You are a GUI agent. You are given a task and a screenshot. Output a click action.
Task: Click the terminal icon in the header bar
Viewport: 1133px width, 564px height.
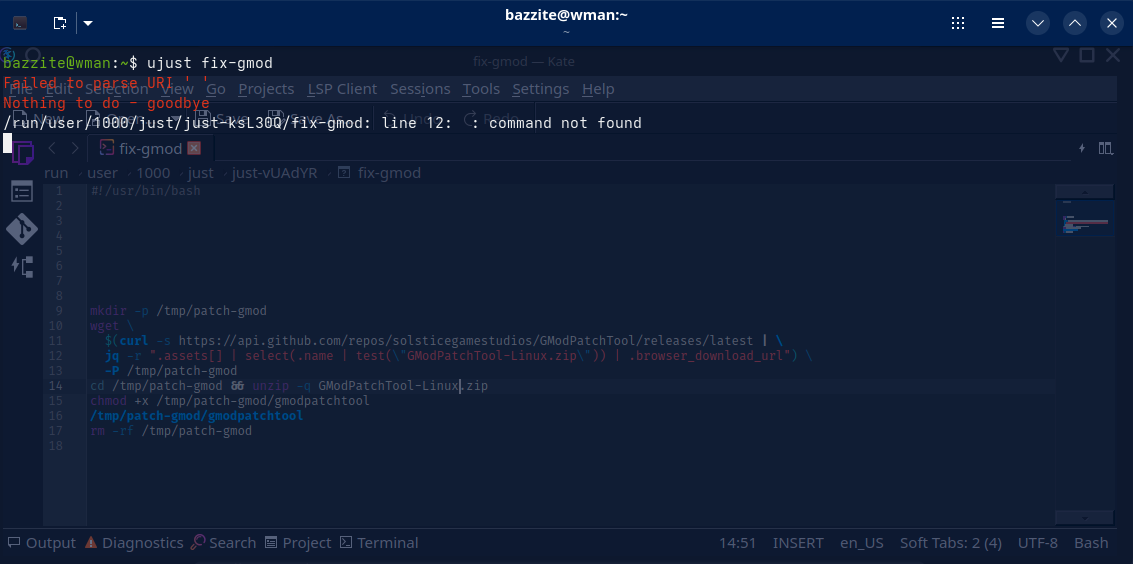coord(20,23)
